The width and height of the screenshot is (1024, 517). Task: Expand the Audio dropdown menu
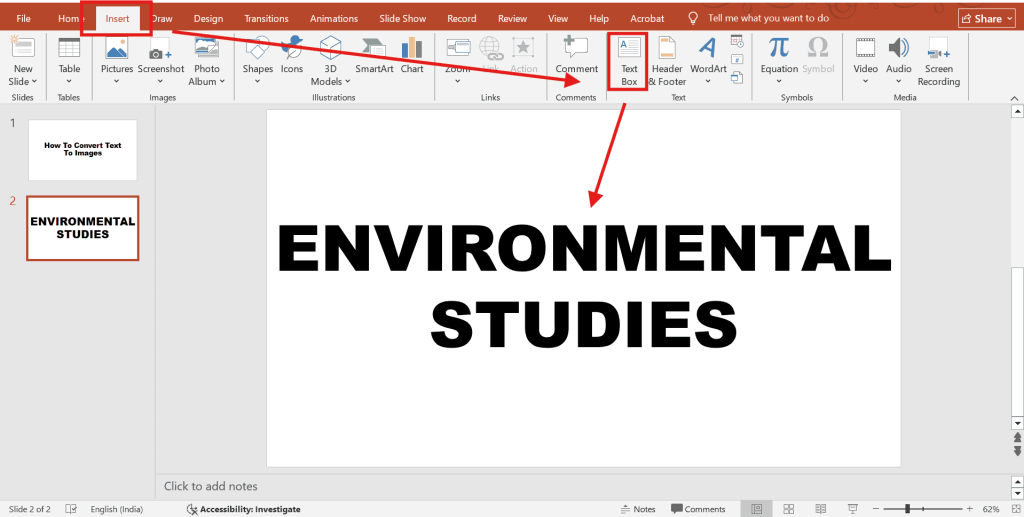[899, 82]
